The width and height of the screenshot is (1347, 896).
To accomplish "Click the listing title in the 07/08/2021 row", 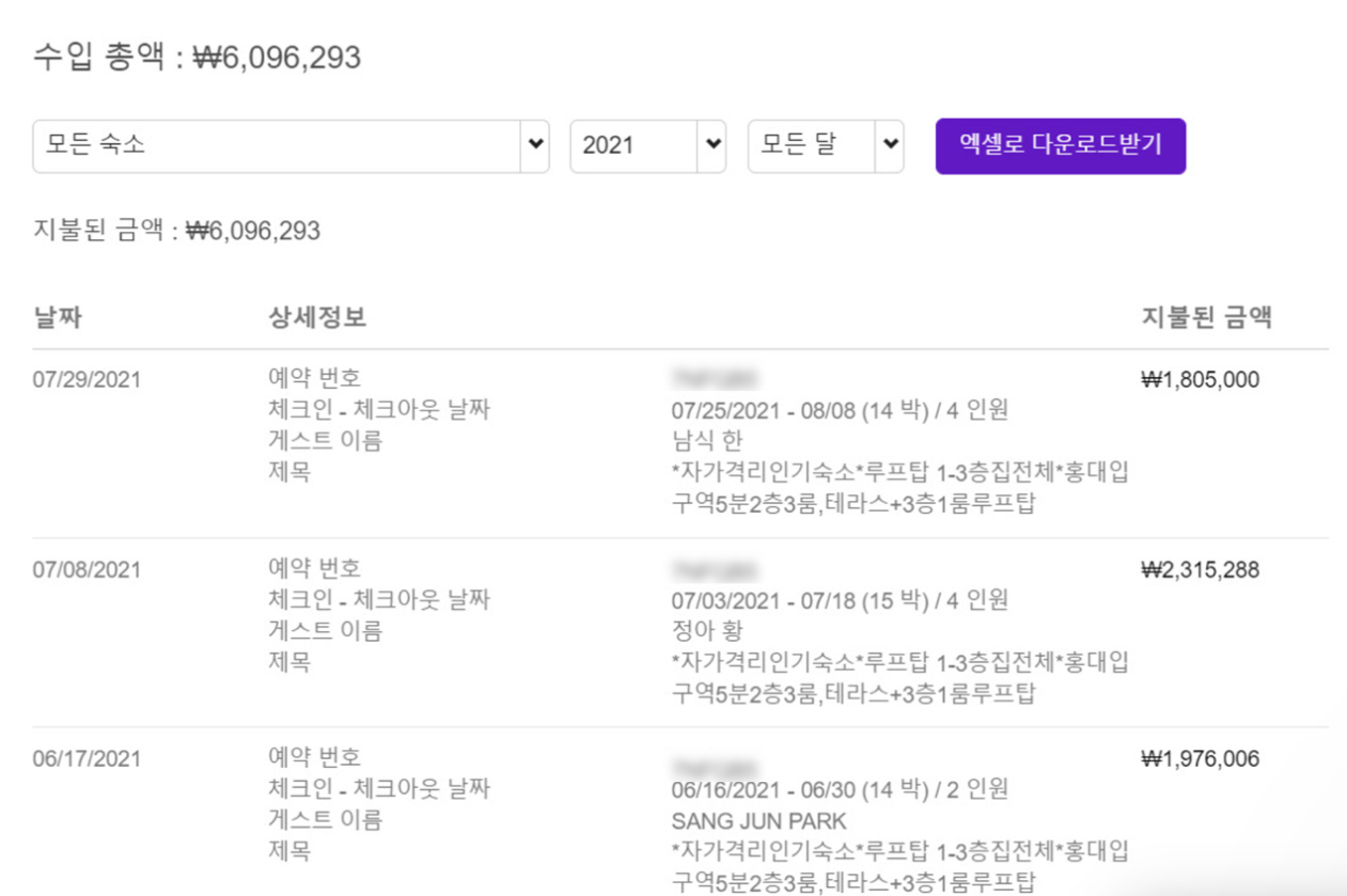I will 900,678.
